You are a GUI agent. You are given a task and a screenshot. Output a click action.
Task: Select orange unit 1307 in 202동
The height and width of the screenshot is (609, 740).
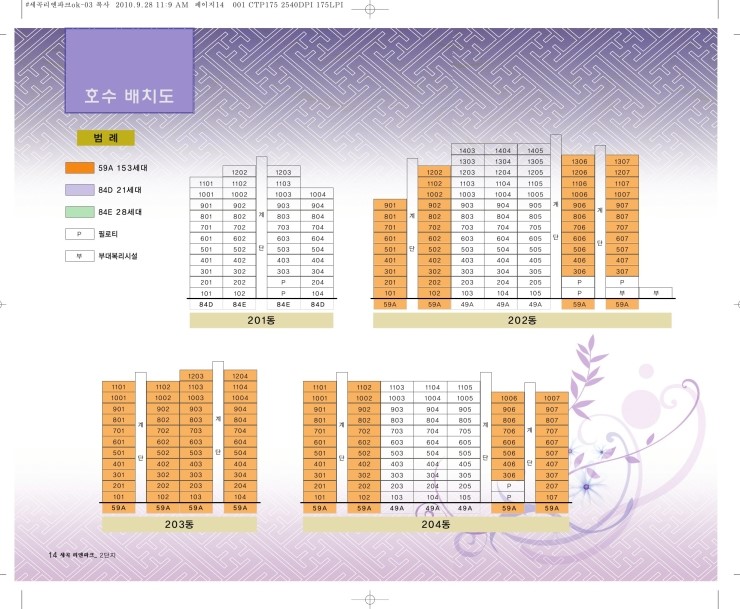tap(622, 161)
